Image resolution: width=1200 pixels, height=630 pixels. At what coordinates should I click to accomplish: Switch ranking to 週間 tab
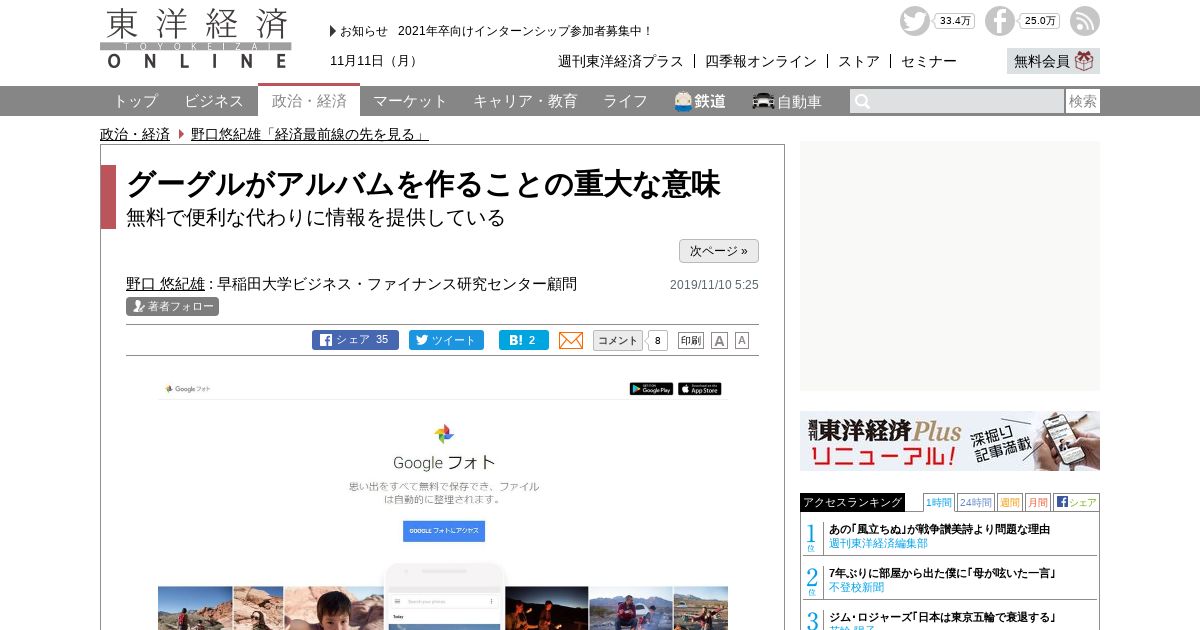pyautogui.click(x=1009, y=502)
